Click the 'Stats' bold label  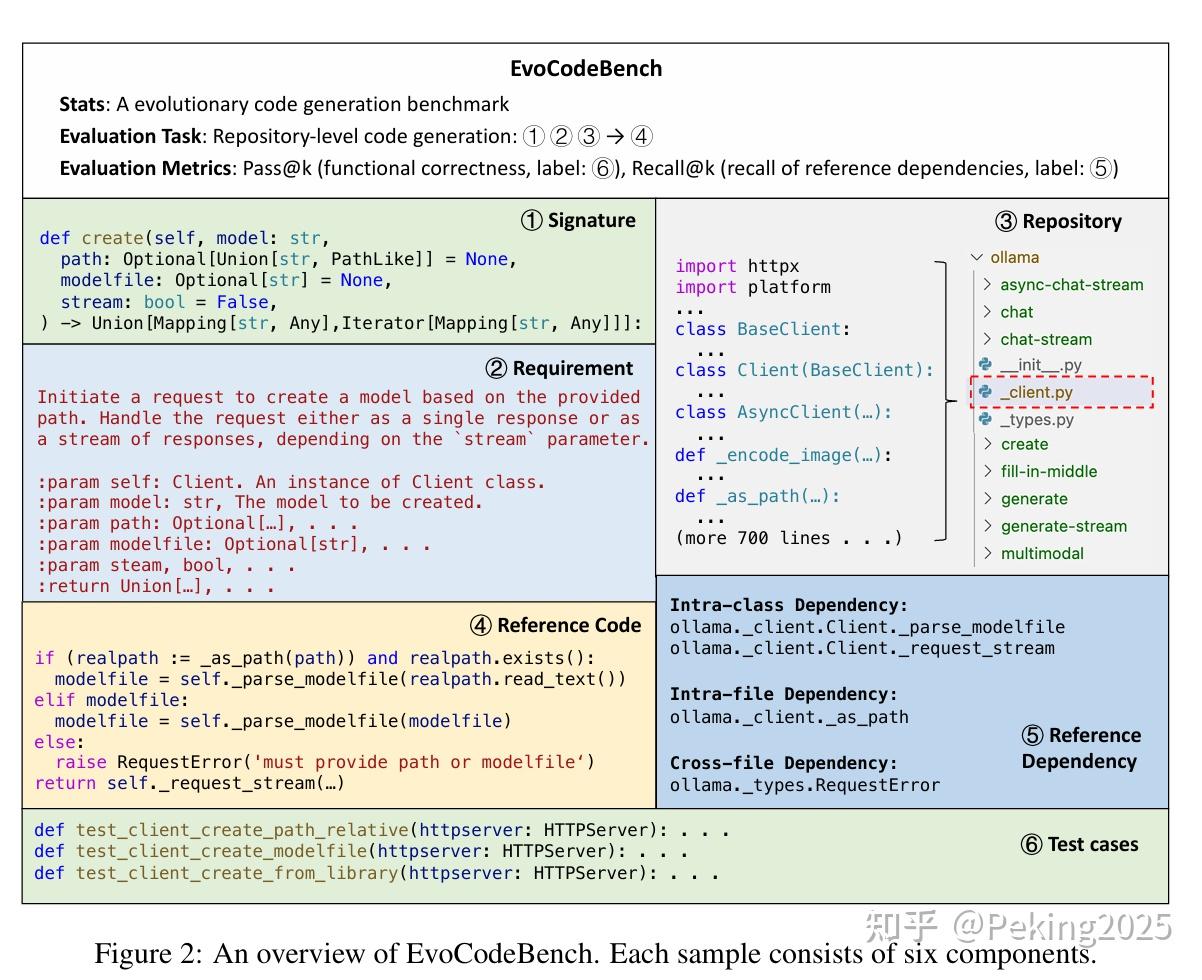[x=83, y=104]
